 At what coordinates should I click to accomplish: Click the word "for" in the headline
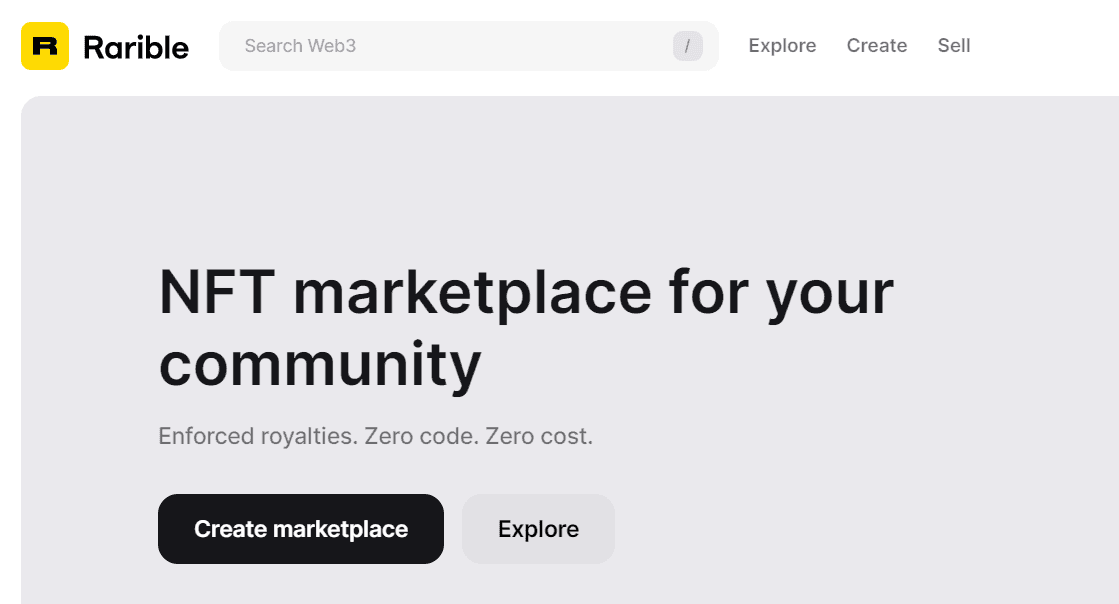(x=709, y=293)
